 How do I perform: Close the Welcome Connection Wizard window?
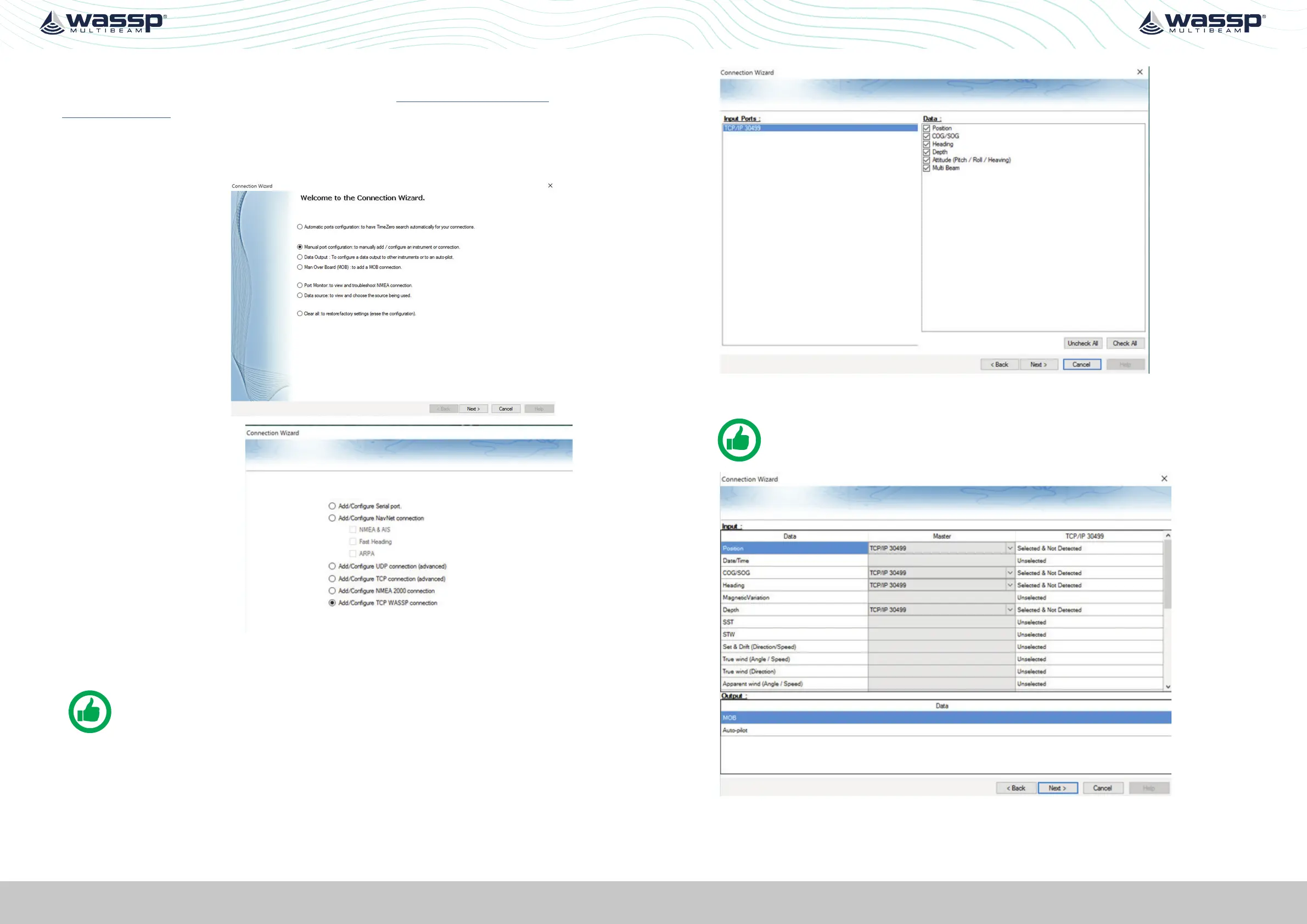pyautogui.click(x=550, y=185)
